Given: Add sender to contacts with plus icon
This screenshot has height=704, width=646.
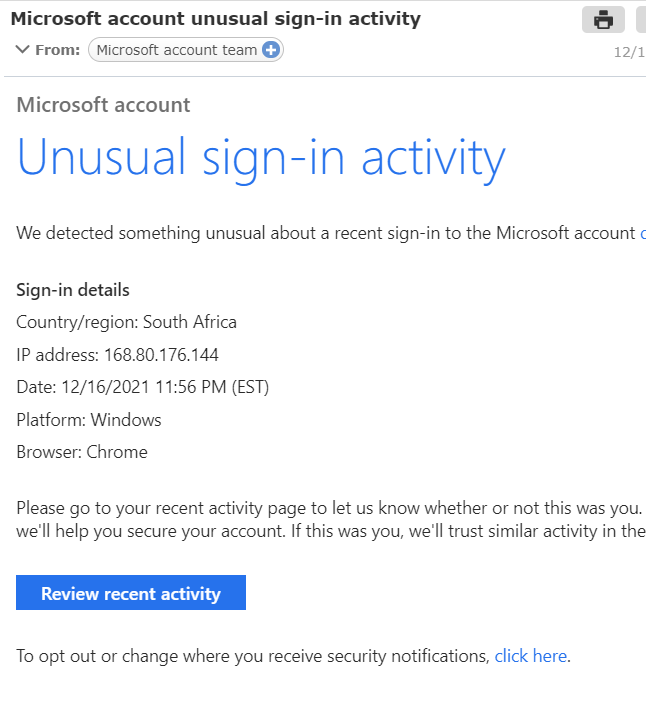Looking at the screenshot, I should (271, 50).
